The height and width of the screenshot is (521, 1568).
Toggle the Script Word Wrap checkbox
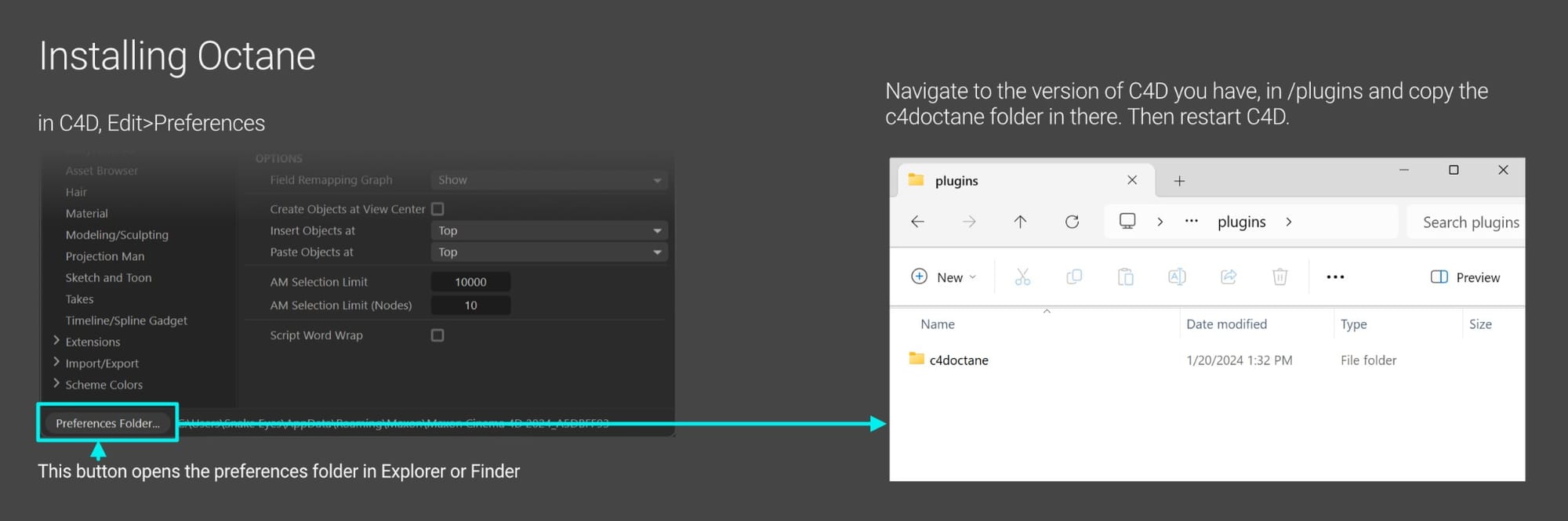(437, 335)
